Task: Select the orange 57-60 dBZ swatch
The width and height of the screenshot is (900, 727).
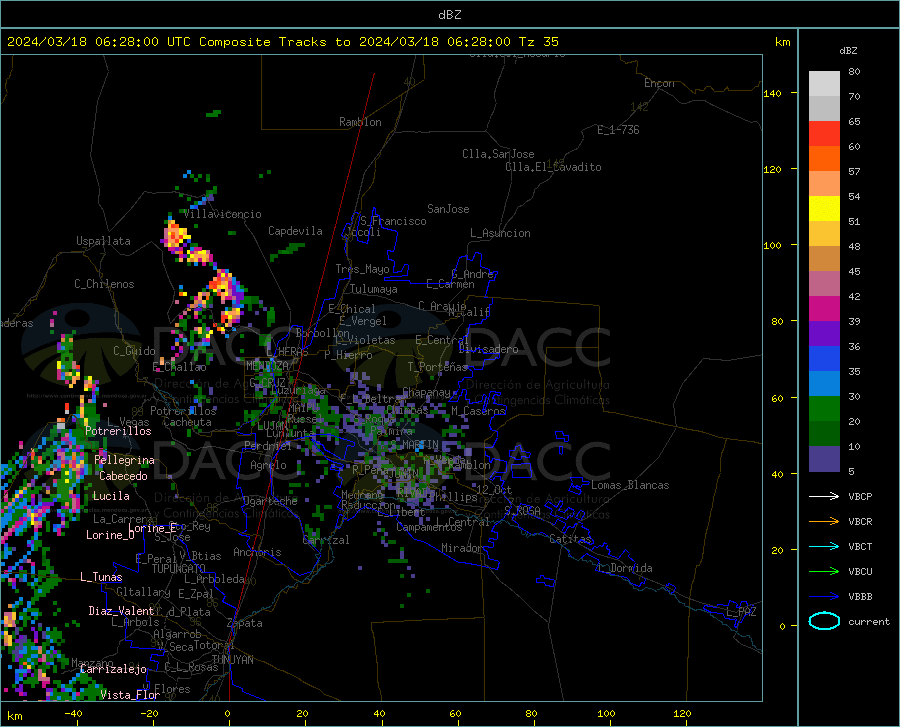Action: (824, 159)
